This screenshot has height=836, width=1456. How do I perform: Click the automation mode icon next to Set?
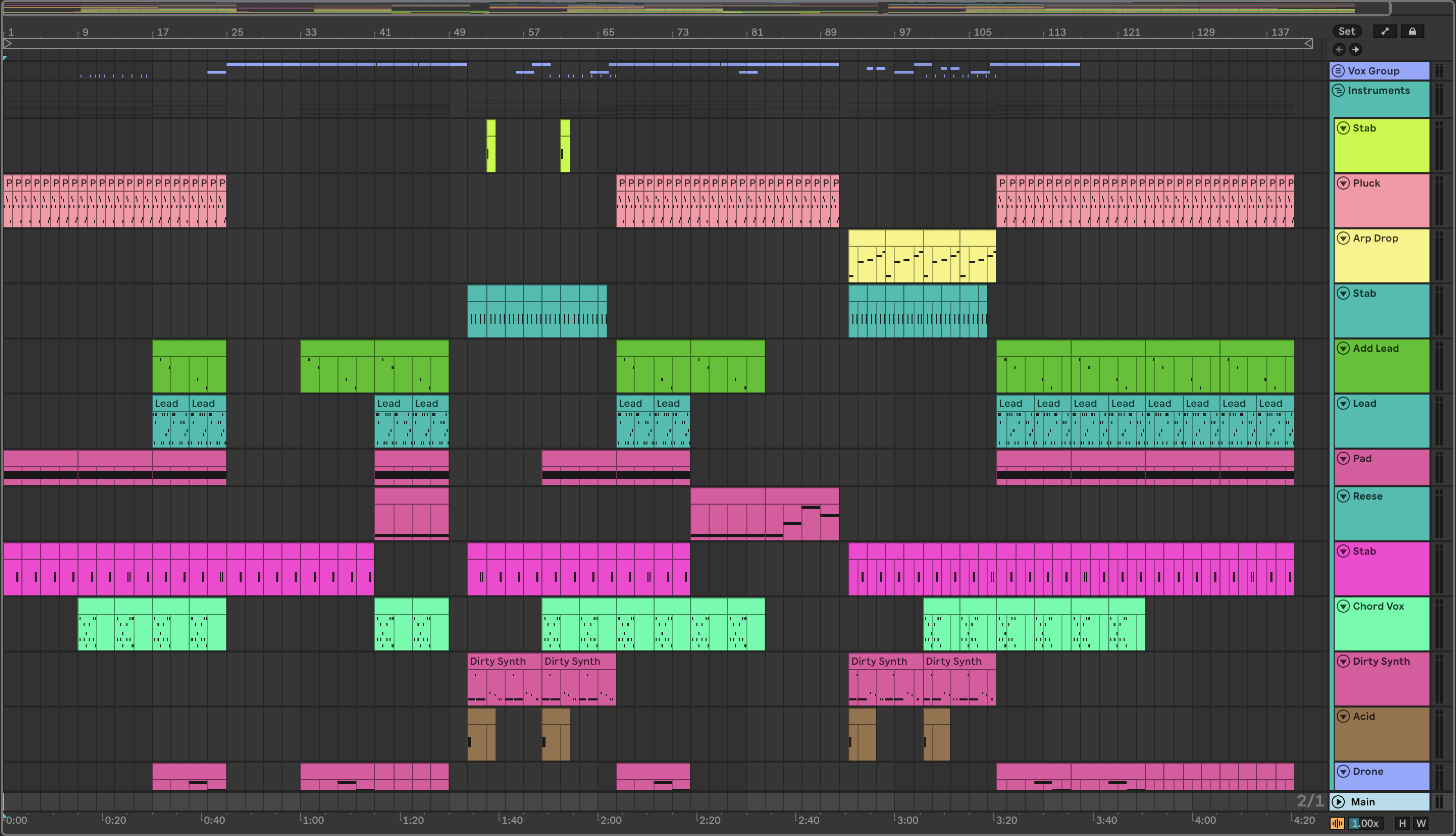point(1384,31)
